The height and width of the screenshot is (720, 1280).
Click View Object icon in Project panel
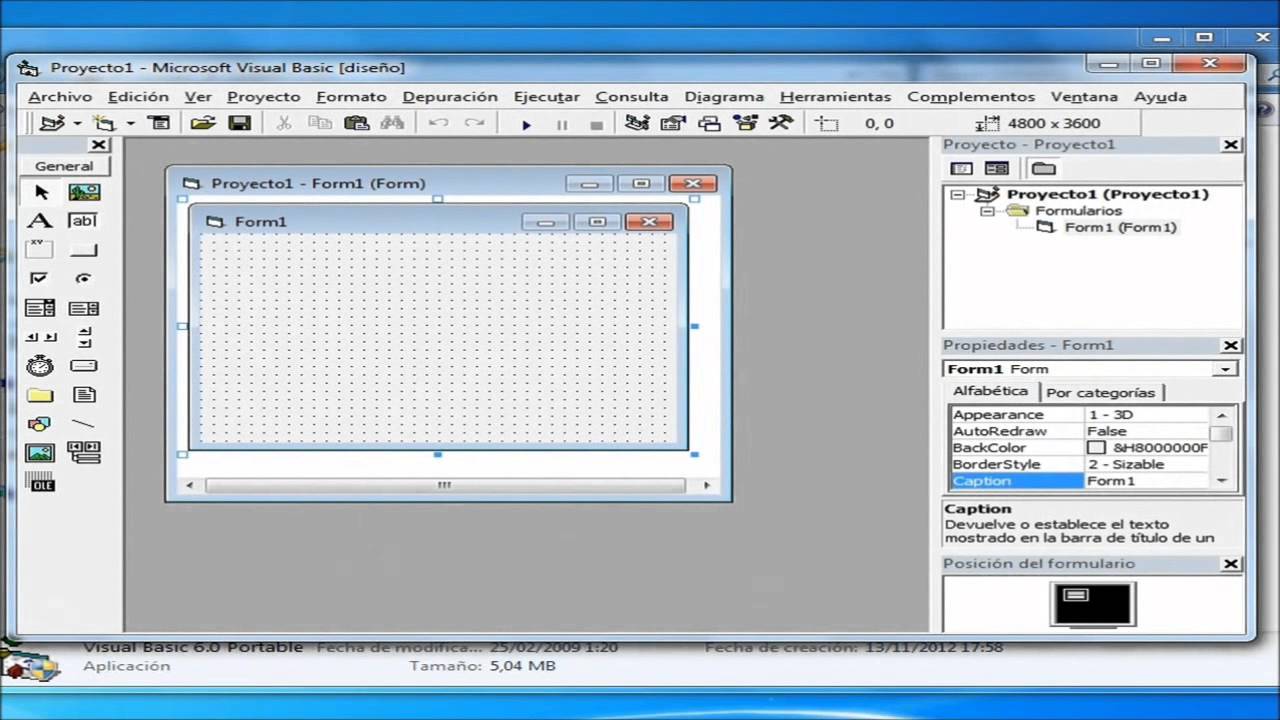click(x=996, y=169)
